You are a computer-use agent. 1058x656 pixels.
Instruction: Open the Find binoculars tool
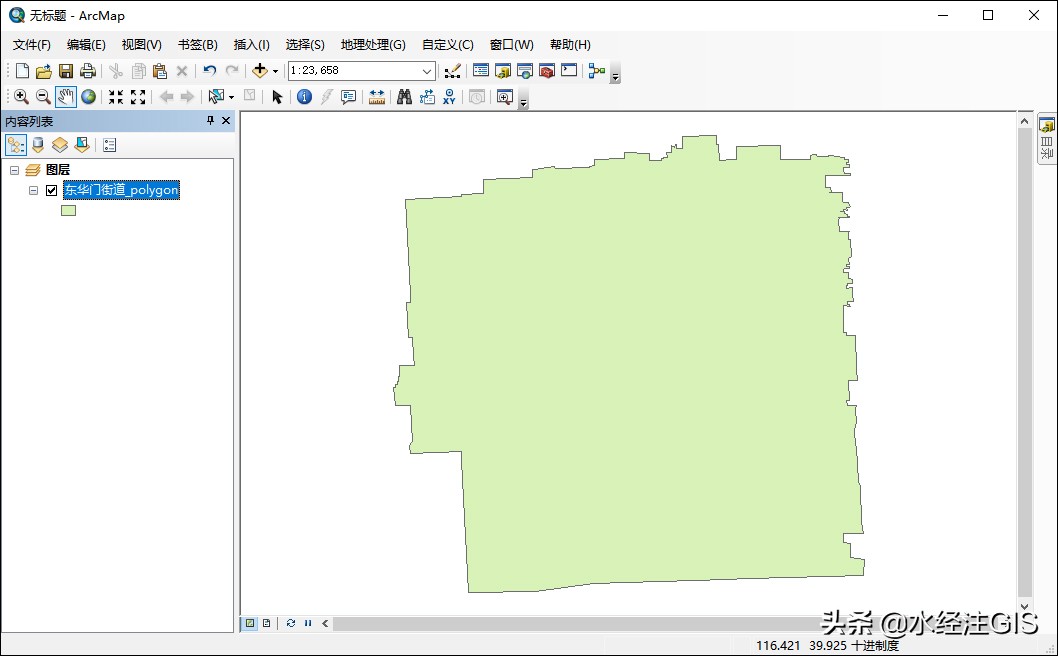[x=404, y=97]
